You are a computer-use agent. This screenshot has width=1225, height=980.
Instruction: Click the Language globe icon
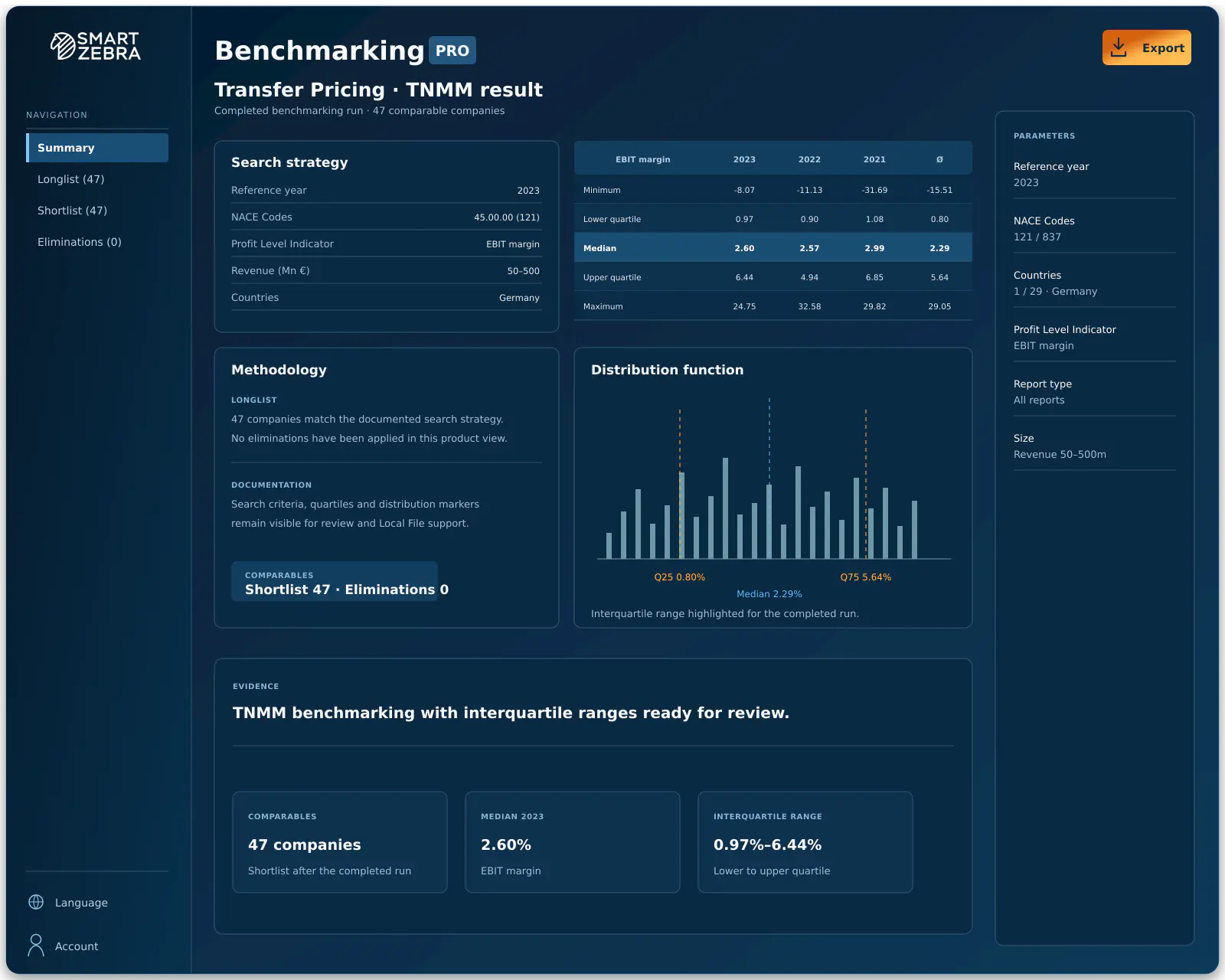click(36, 902)
